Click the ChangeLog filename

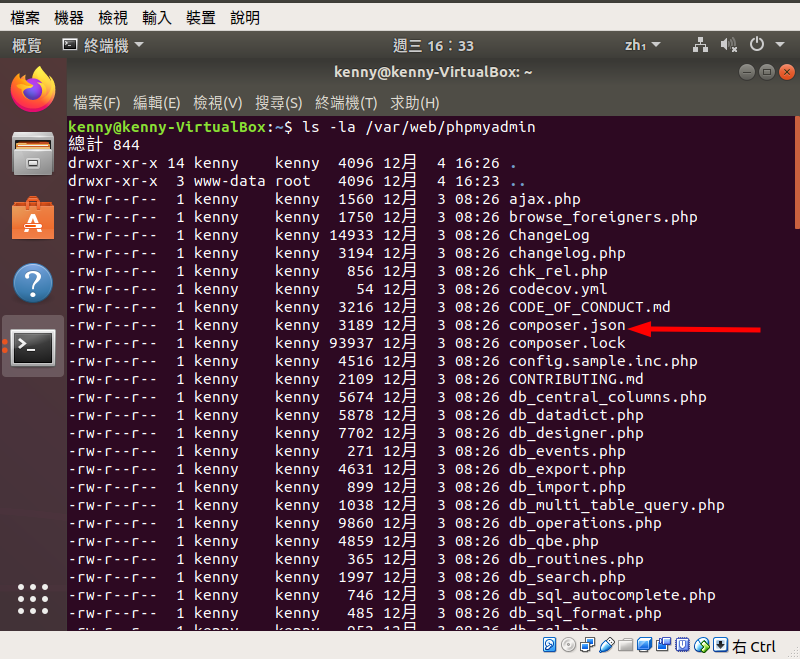[x=549, y=235]
